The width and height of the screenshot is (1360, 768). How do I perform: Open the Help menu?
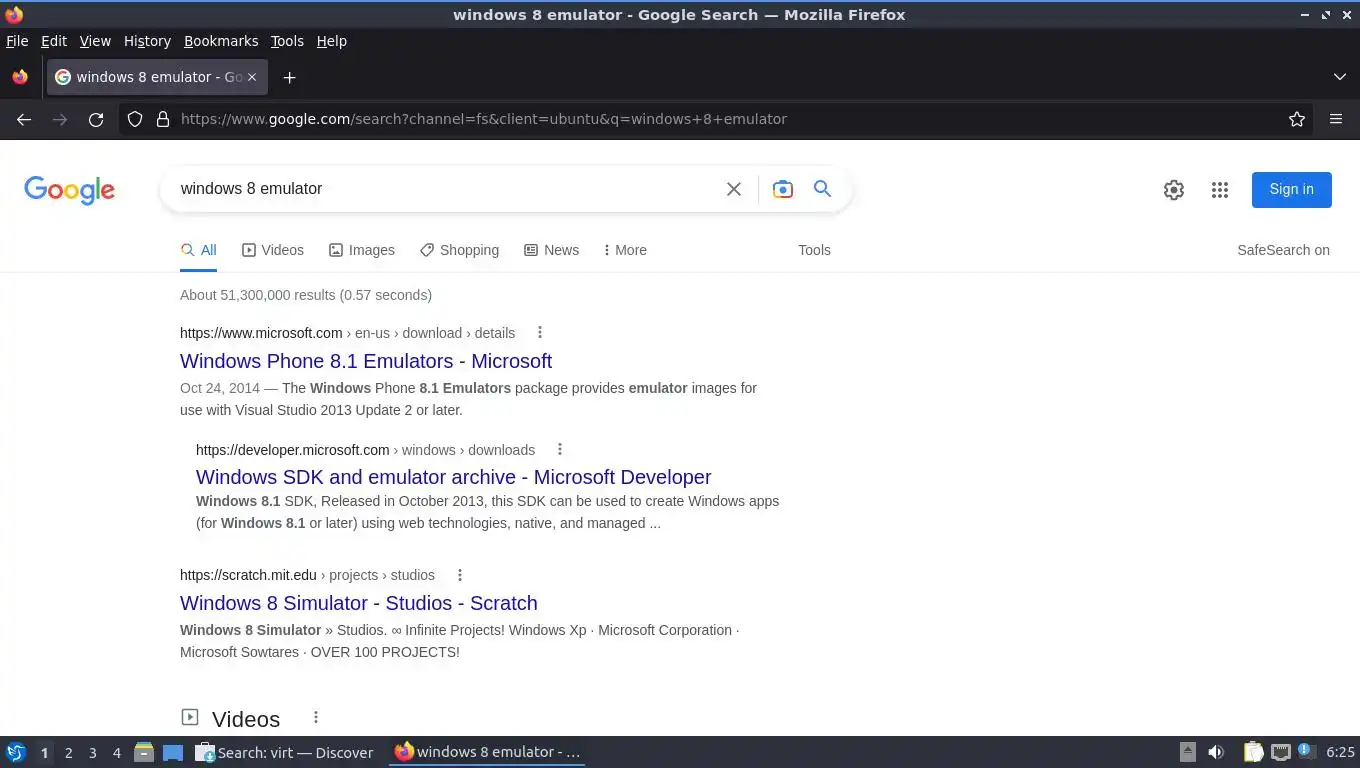tap(332, 41)
